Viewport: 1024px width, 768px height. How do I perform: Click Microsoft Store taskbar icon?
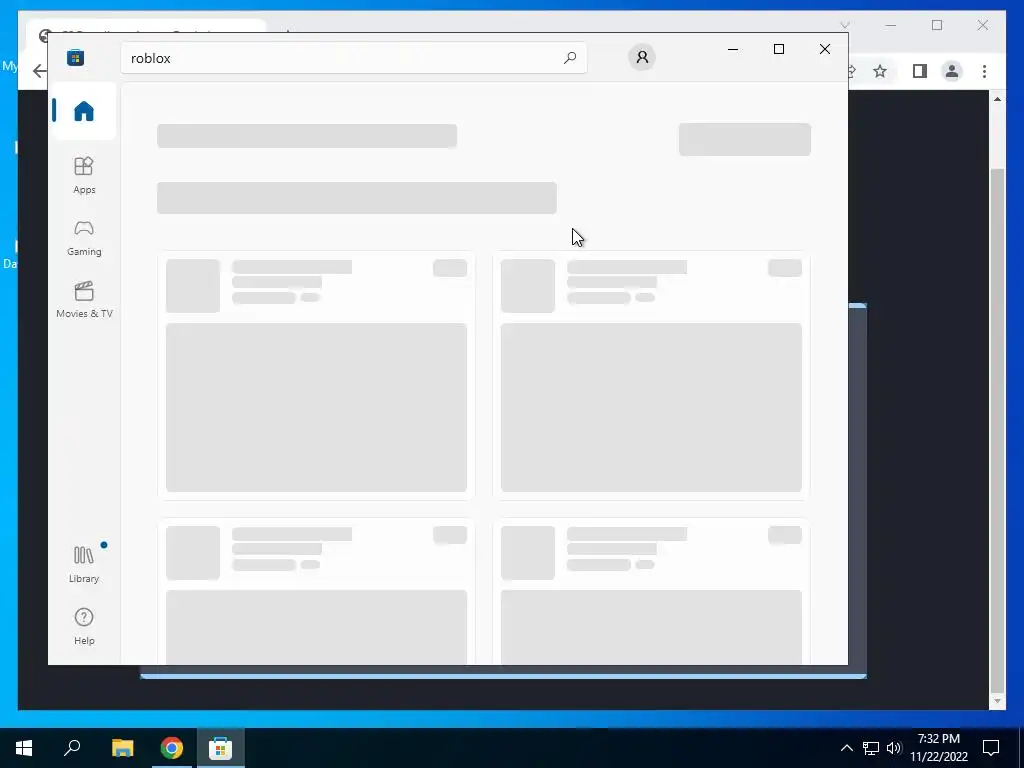tap(221, 748)
